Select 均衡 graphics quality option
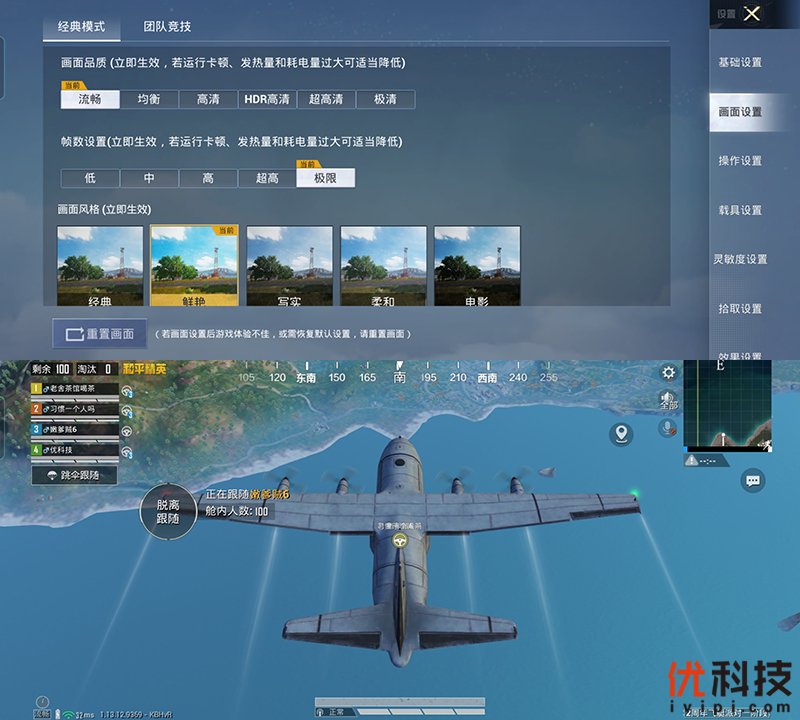The image size is (800, 720). point(148,99)
